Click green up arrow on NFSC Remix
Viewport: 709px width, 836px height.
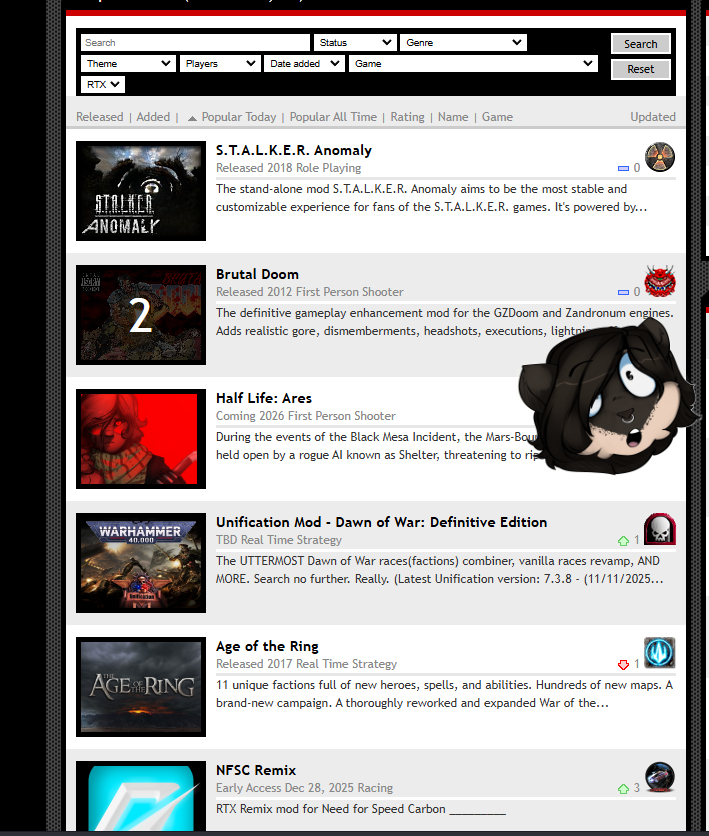click(x=623, y=789)
